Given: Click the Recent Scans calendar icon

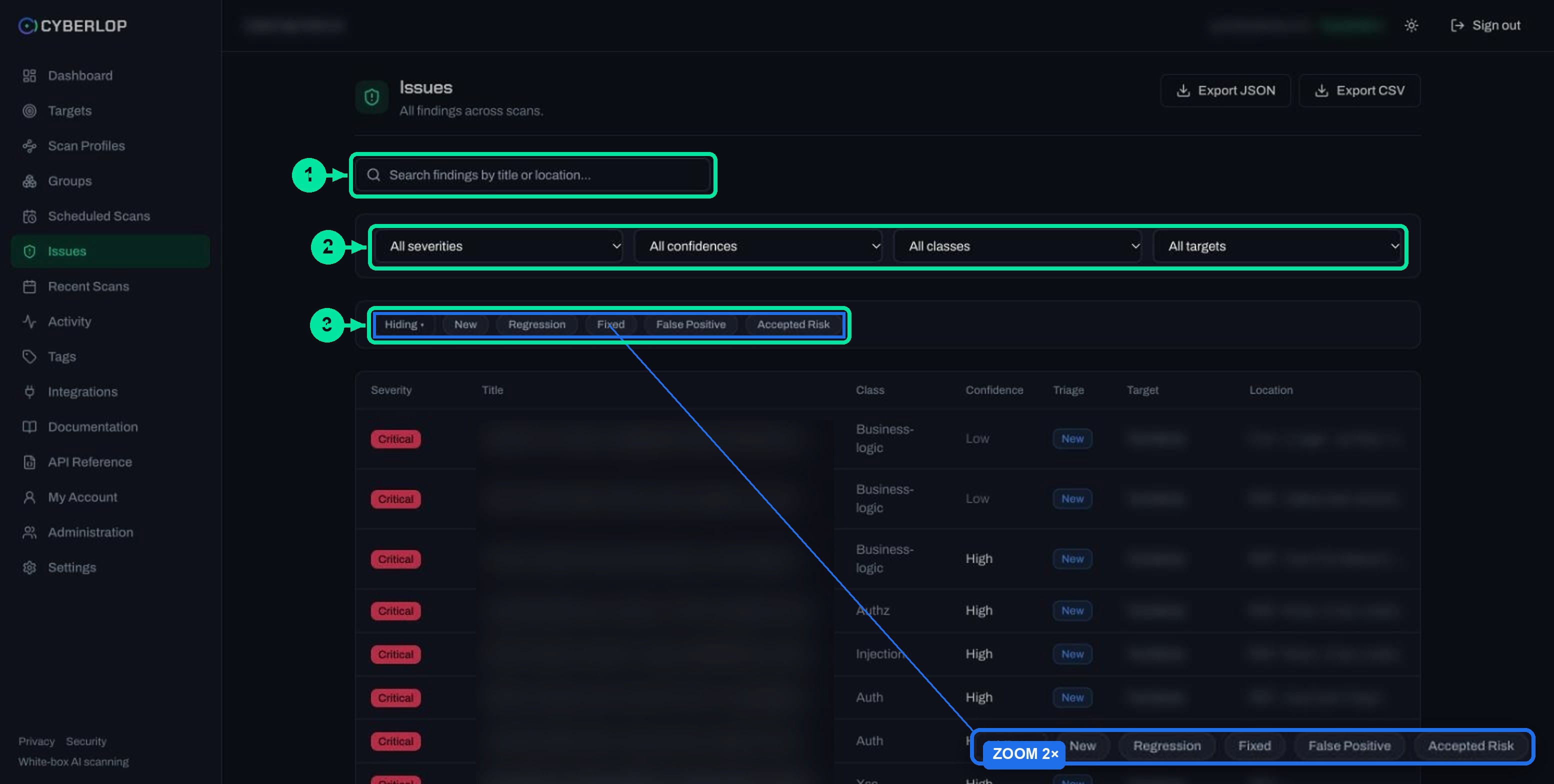Looking at the screenshot, I should tap(29, 286).
